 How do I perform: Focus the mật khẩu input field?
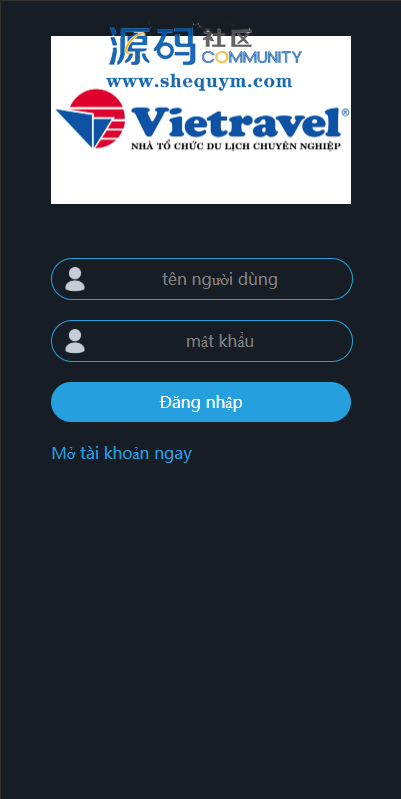pyautogui.click(x=202, y=341)
